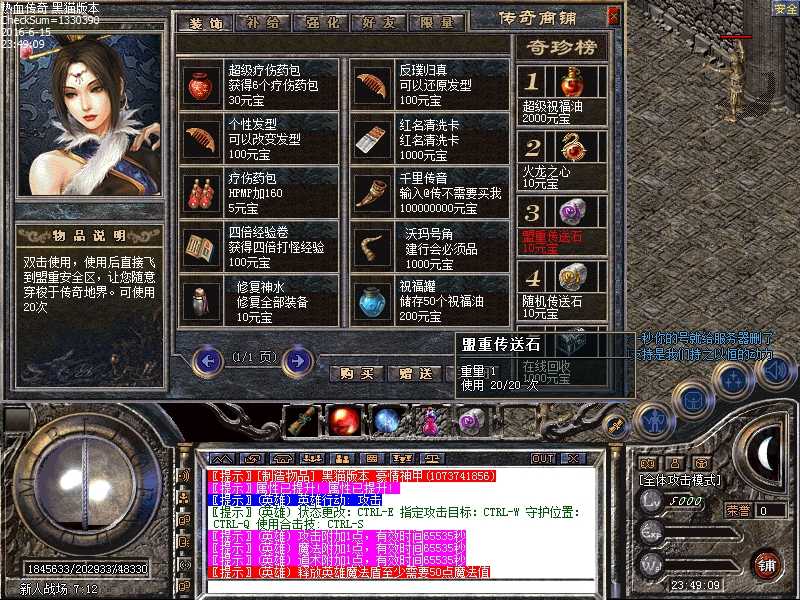Click the grid chat toolbar icon
This screenshot has height=600, width=800.
pos(372,459)
